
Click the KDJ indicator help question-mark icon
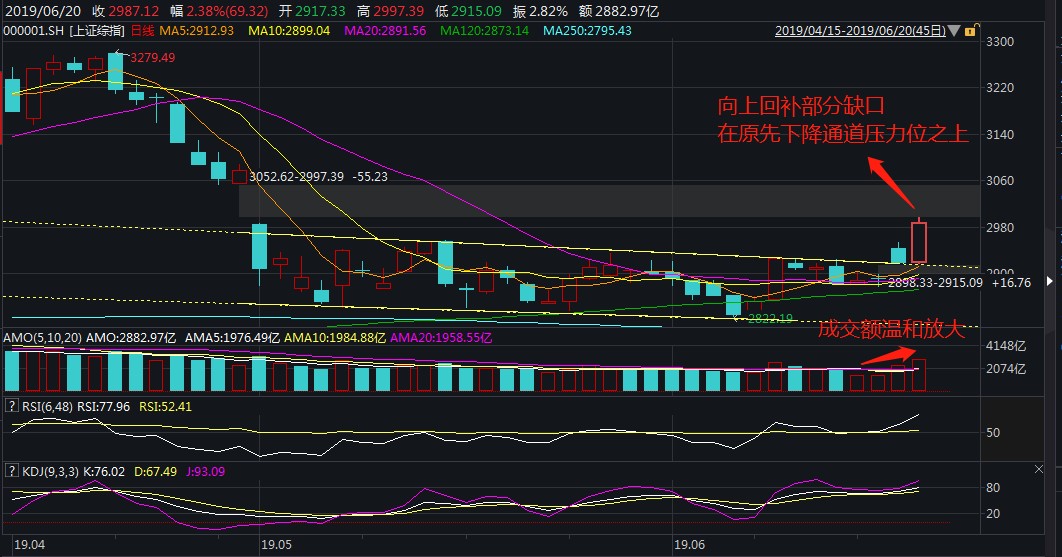[x=12, y=469]
